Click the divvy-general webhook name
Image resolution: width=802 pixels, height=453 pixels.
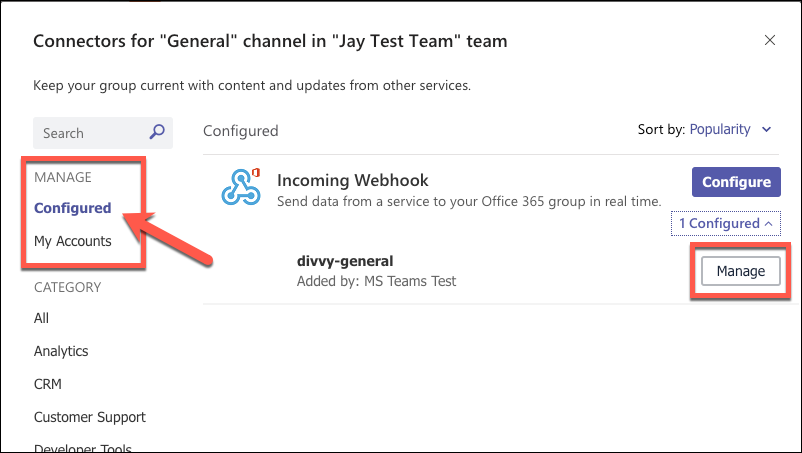coord(345,261)
